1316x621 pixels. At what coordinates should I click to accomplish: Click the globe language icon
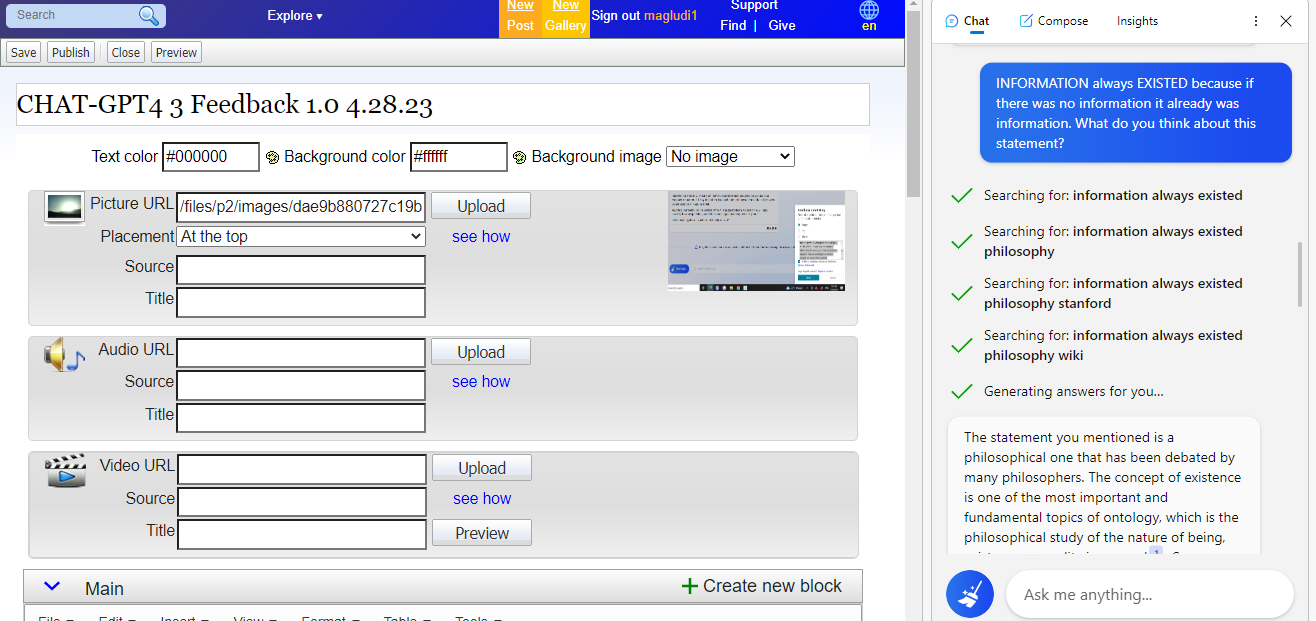point(869,10)
